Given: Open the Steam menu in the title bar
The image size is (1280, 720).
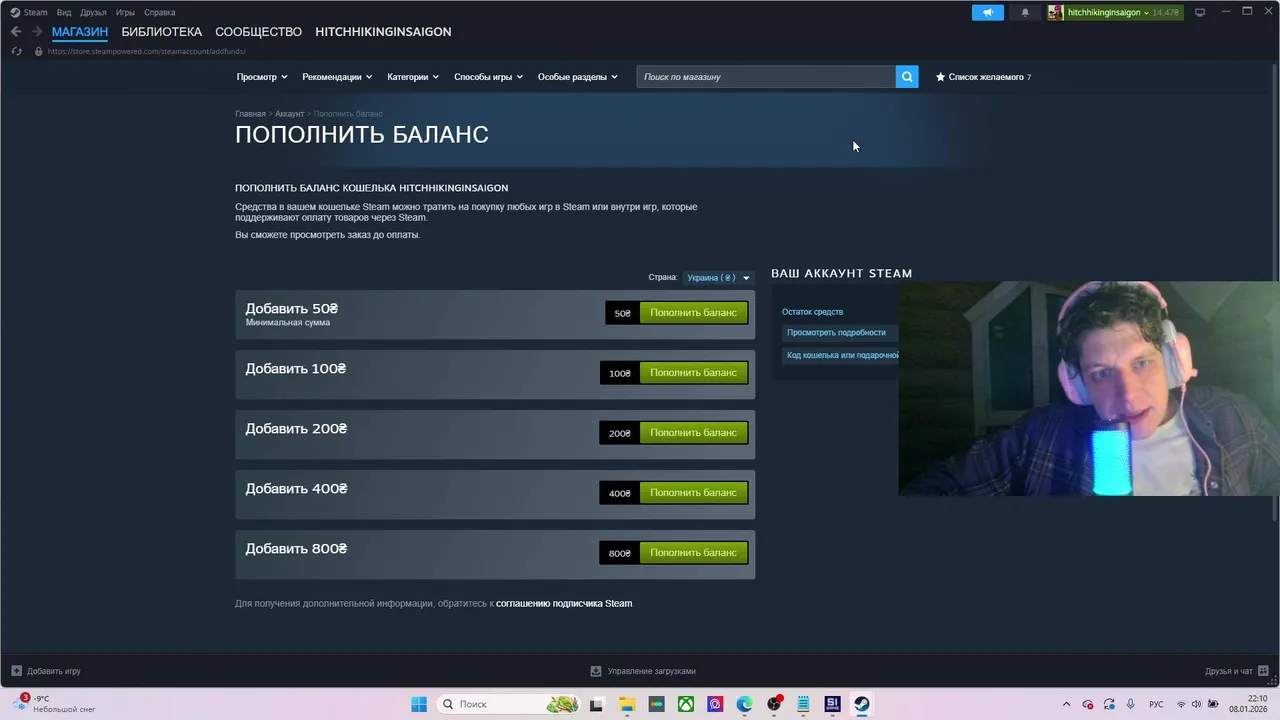Looking at the screenshot, I should coord(35,12).
